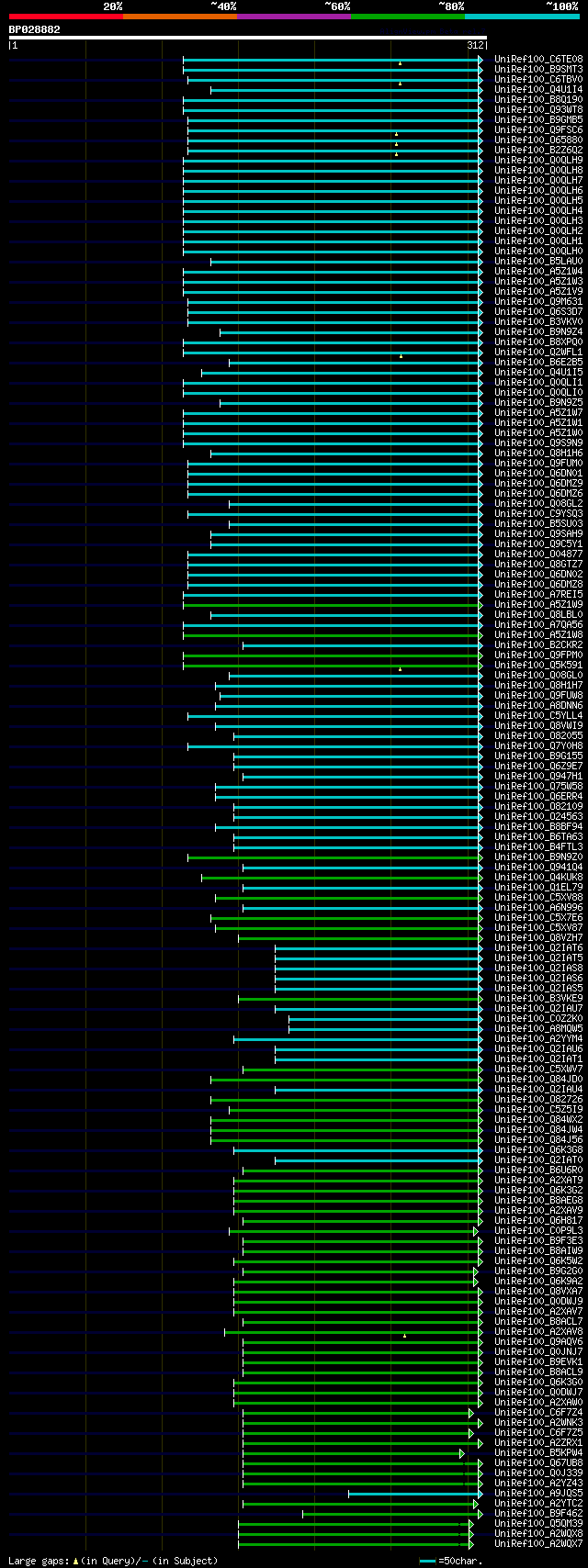Select the UniRef100_C5YLL4 label
The height and width of the screenshot is (1568, 588).
538,715
